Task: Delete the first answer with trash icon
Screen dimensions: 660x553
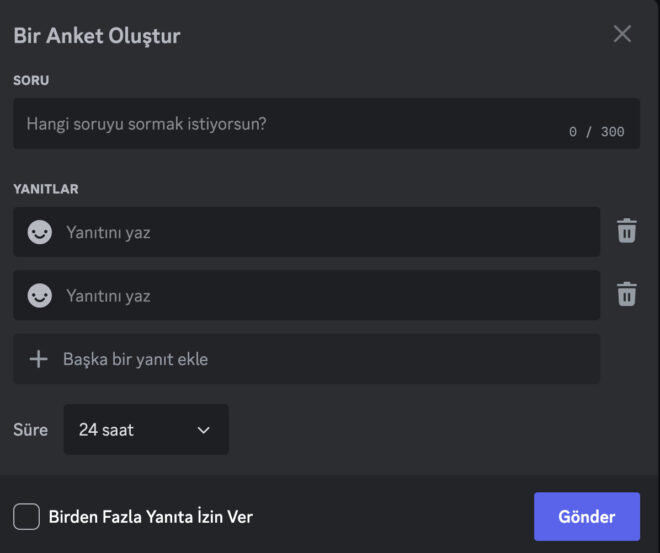Action: [x=626, y=231]
